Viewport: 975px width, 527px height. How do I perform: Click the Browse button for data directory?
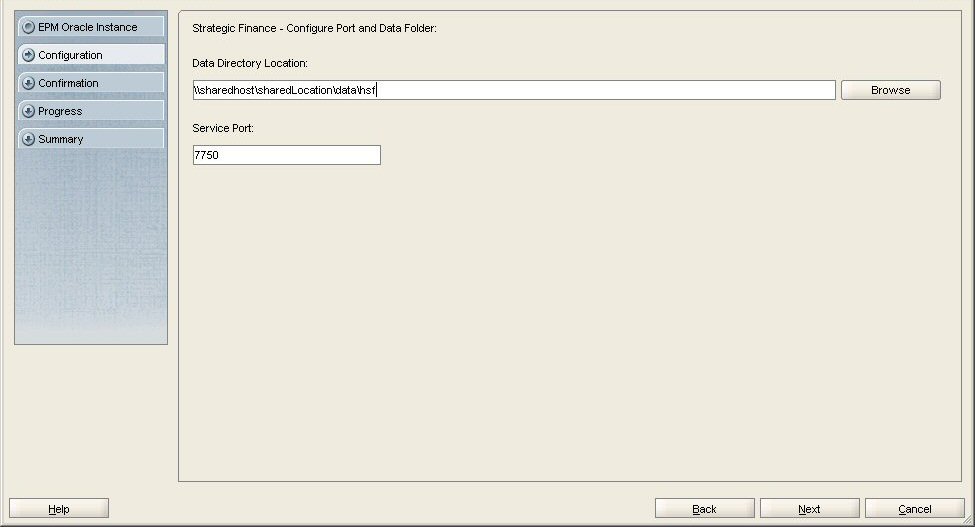[890, 90]
